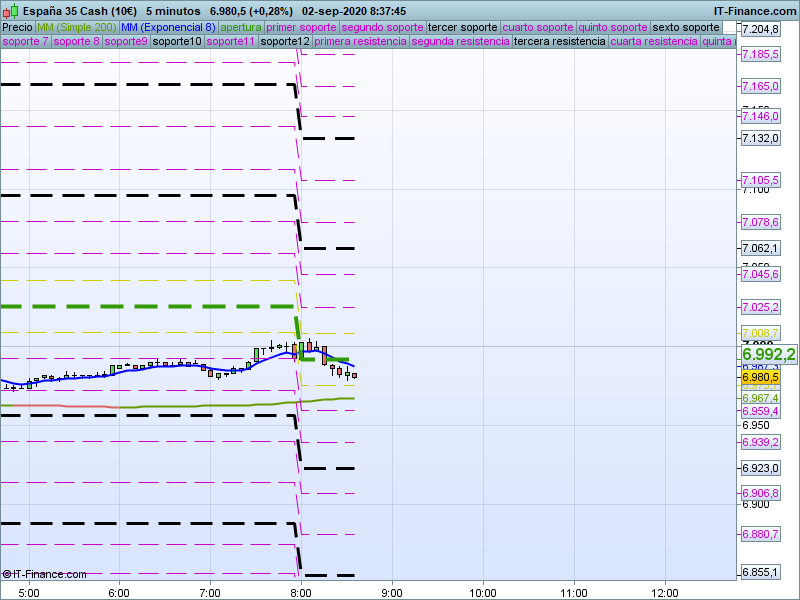Open the segunda resistencia label
The image size is (800, 600).
pyautogui.click(x=460, y=41)
